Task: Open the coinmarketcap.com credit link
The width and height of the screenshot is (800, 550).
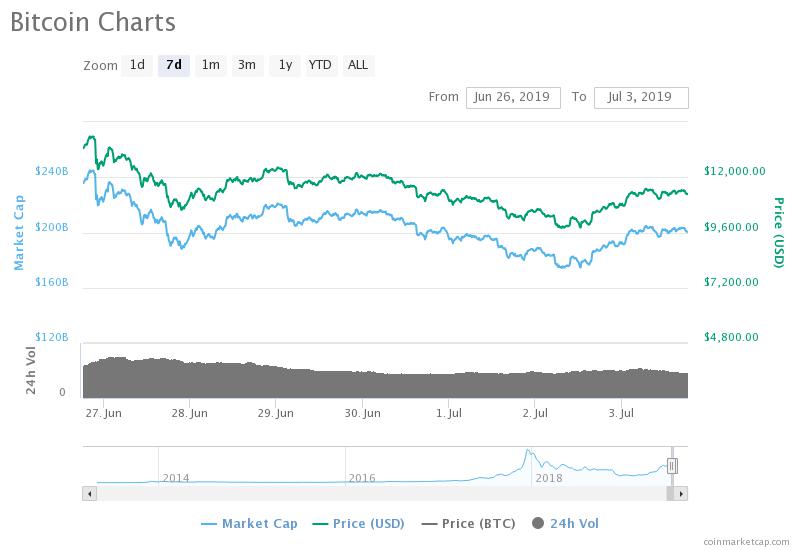Action: click(x=746, y=542)
